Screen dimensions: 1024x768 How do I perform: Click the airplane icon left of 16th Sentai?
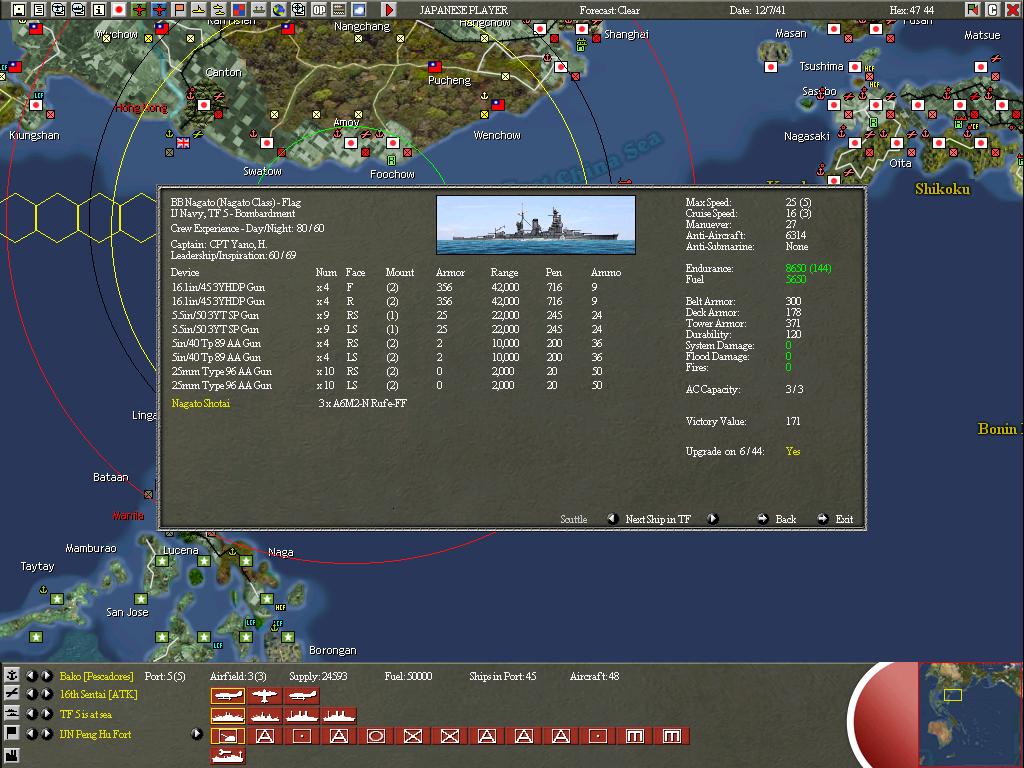(x=11, y=694)
